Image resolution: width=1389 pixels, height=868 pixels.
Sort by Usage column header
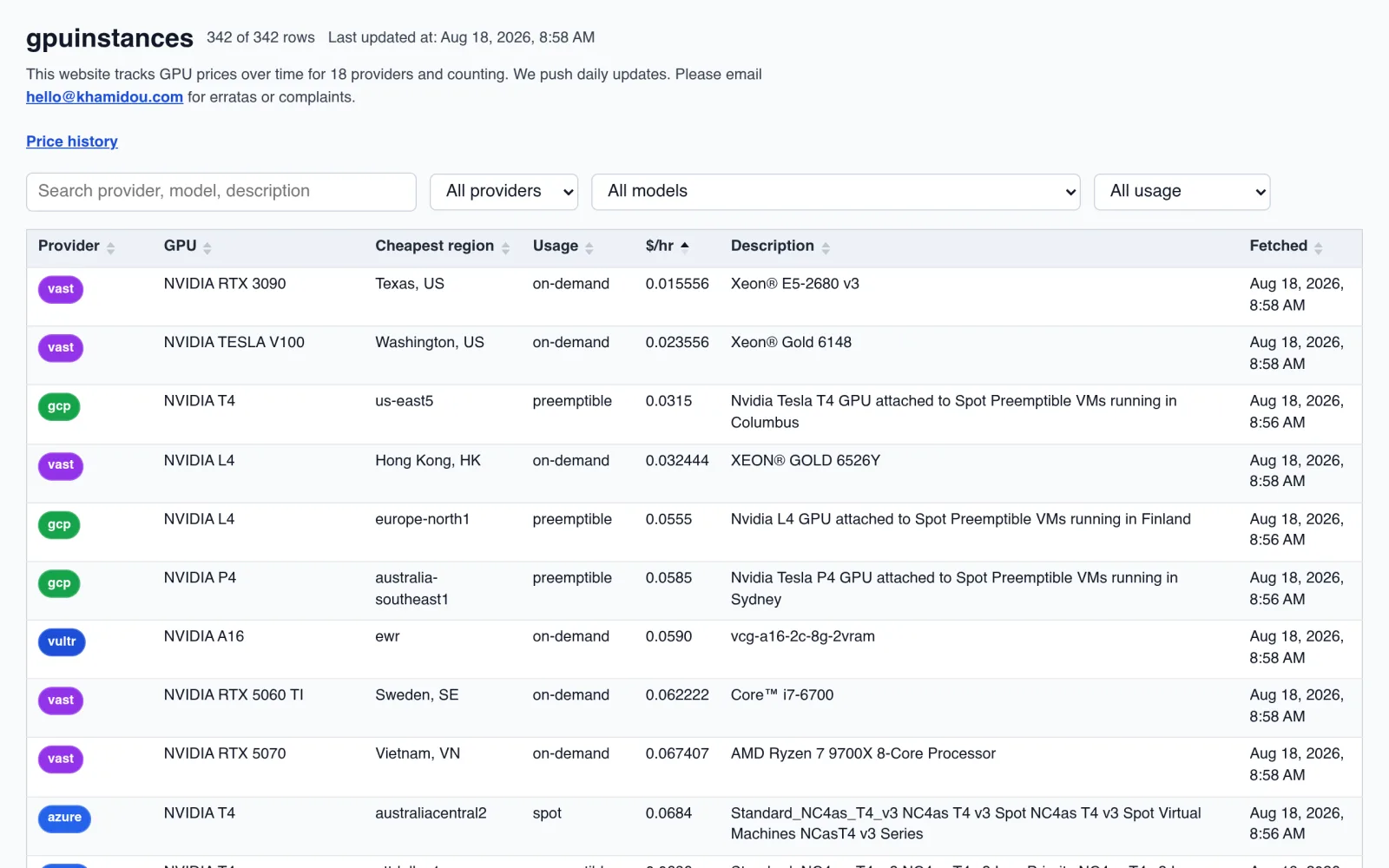(x=563, y=247)
